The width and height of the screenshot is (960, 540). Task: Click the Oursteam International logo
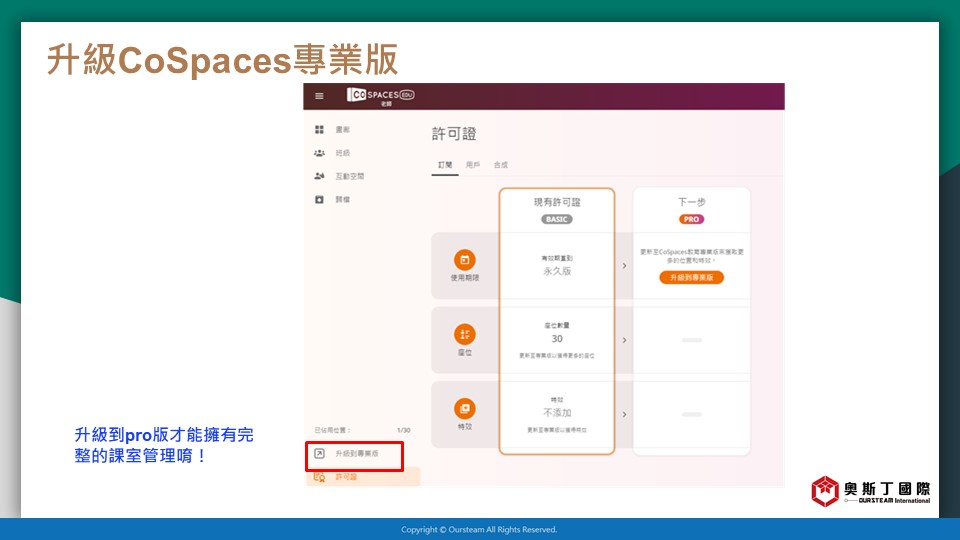click(x=871, y=491)
